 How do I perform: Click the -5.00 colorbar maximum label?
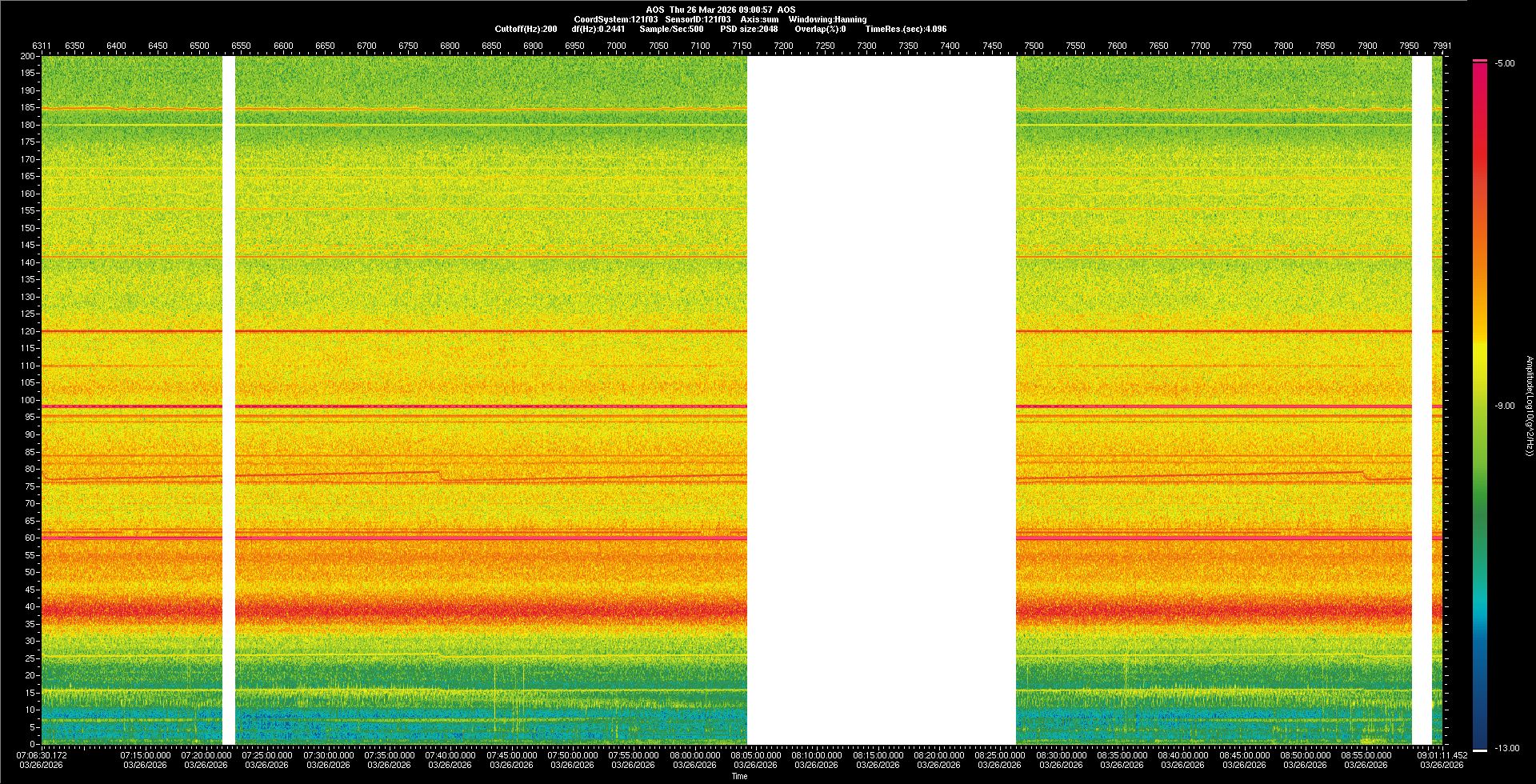point(1504,63)
